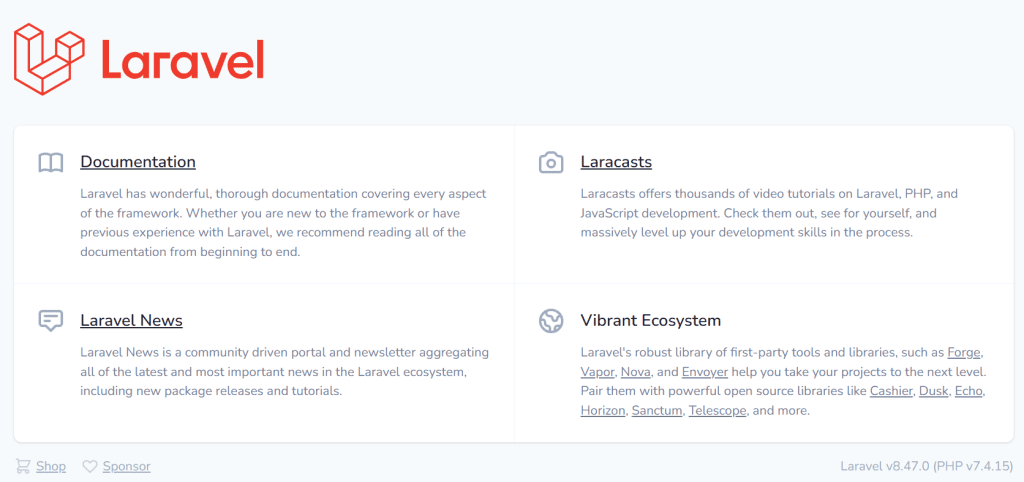Viewport: 1024px width, 482px height.
Task: Click the heart icon next to Sponsor
Action: [90, 466]
